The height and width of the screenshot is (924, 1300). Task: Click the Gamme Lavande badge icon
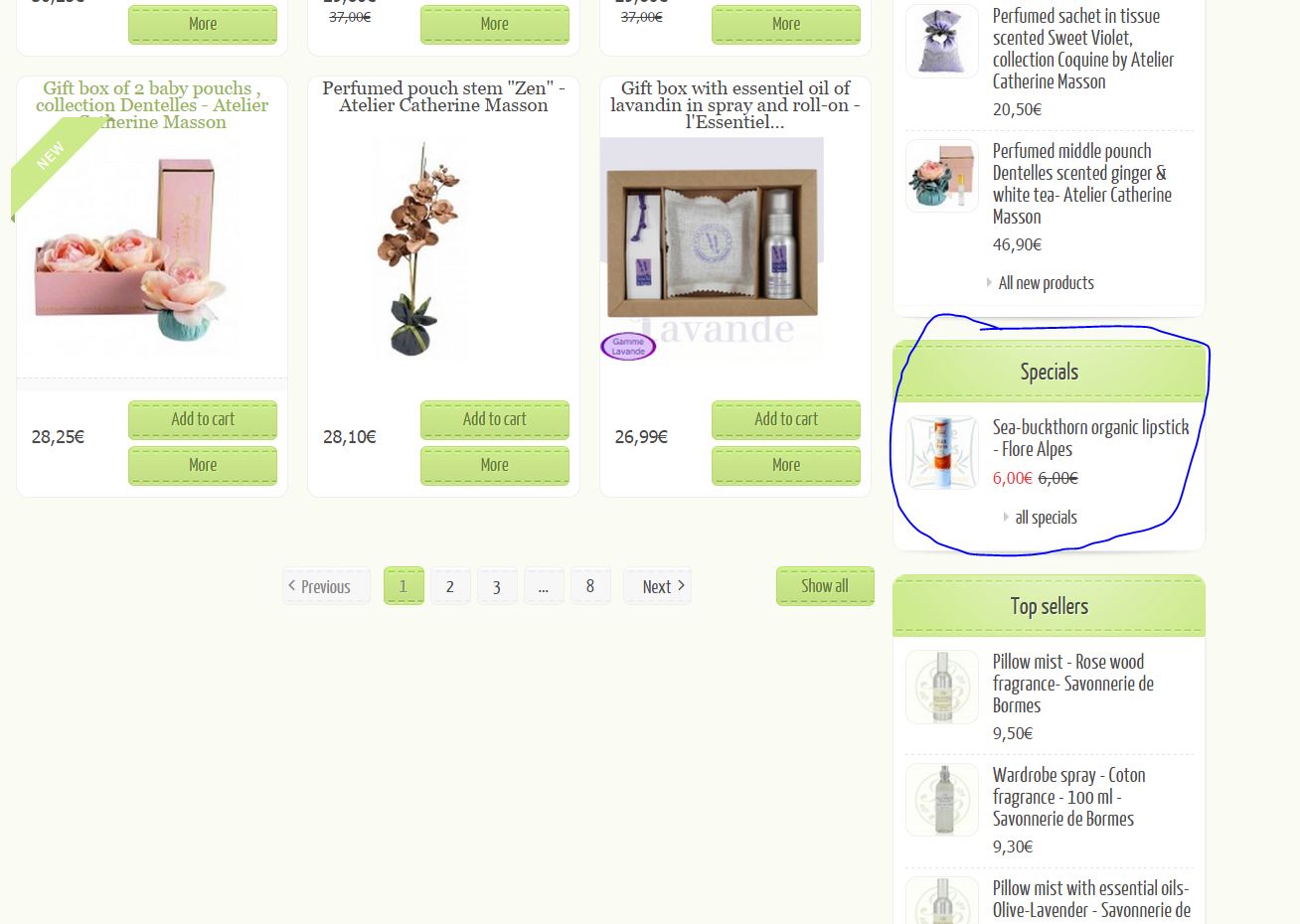[x=628, y=346]
